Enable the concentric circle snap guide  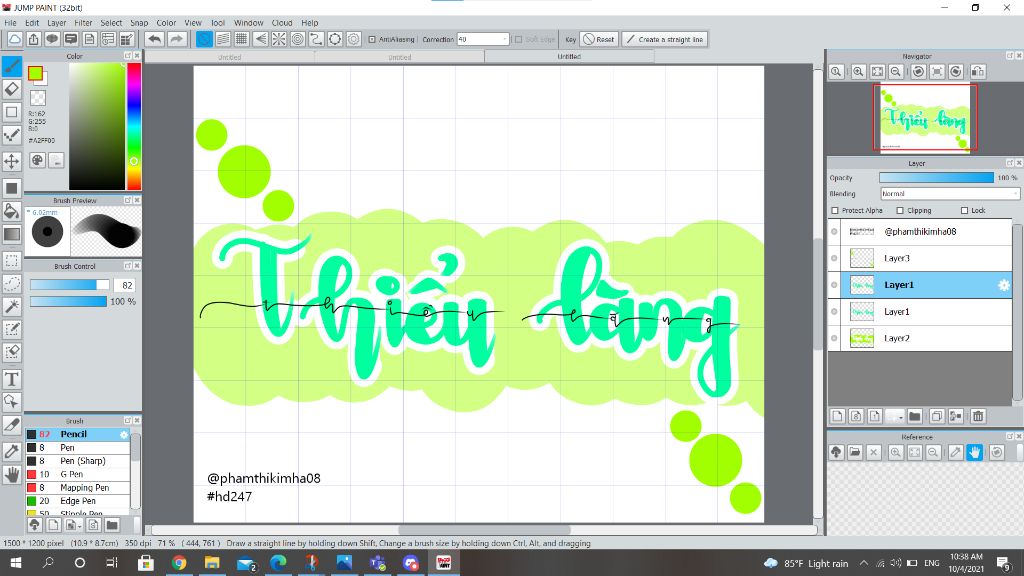pos(298,39)
